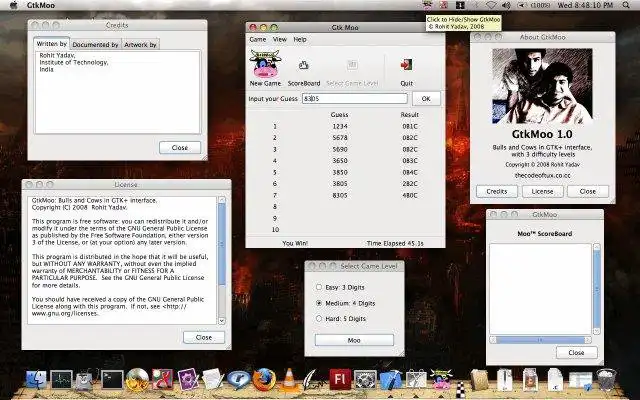Viewport: 640px width, 400px height.
Task: Open the Trash in the Dock
Action: click(x=606, y=380)
